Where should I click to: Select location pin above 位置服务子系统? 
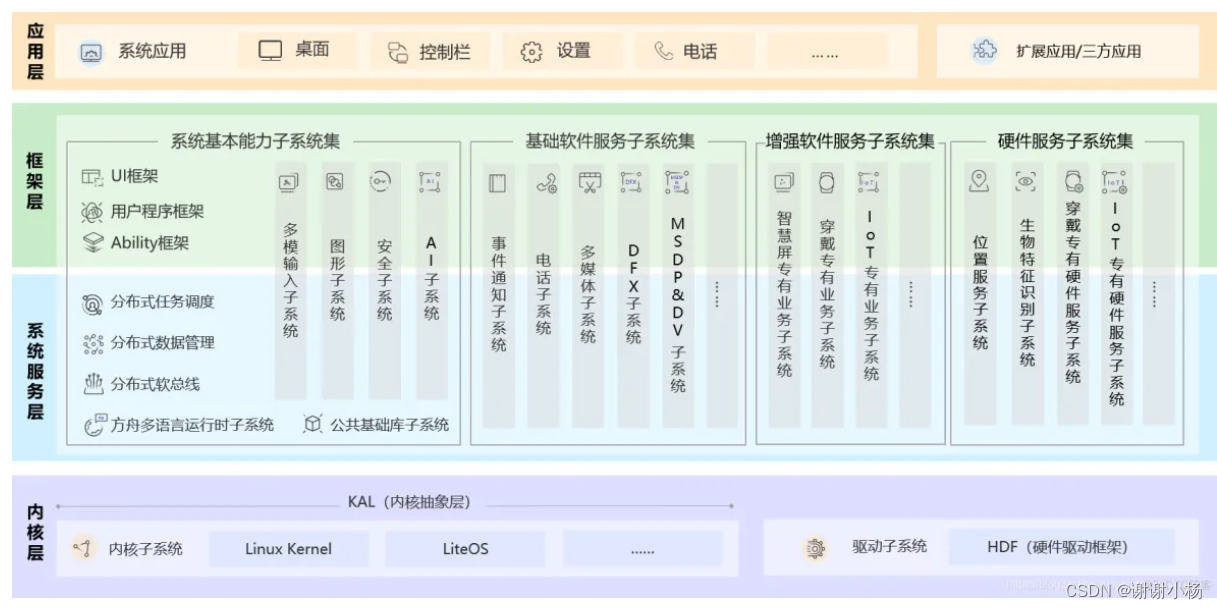point(978,181)
